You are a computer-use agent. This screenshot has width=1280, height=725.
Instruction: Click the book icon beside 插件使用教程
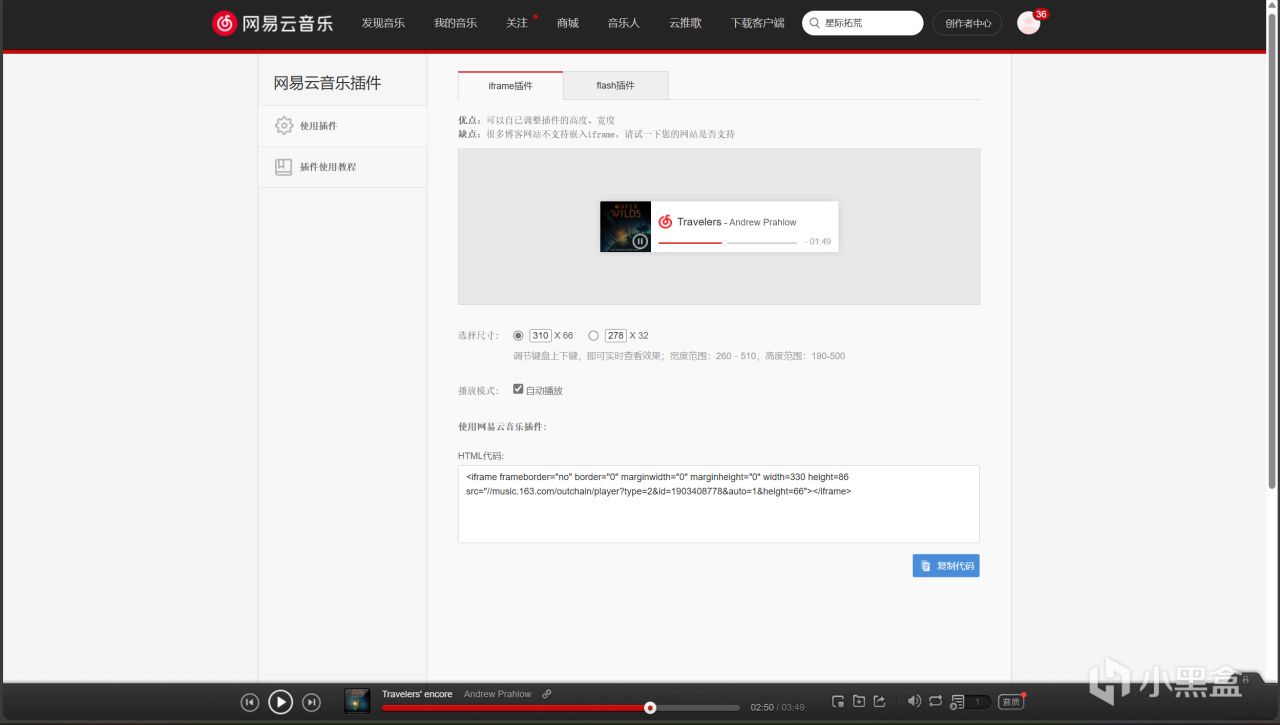(284, 167)
